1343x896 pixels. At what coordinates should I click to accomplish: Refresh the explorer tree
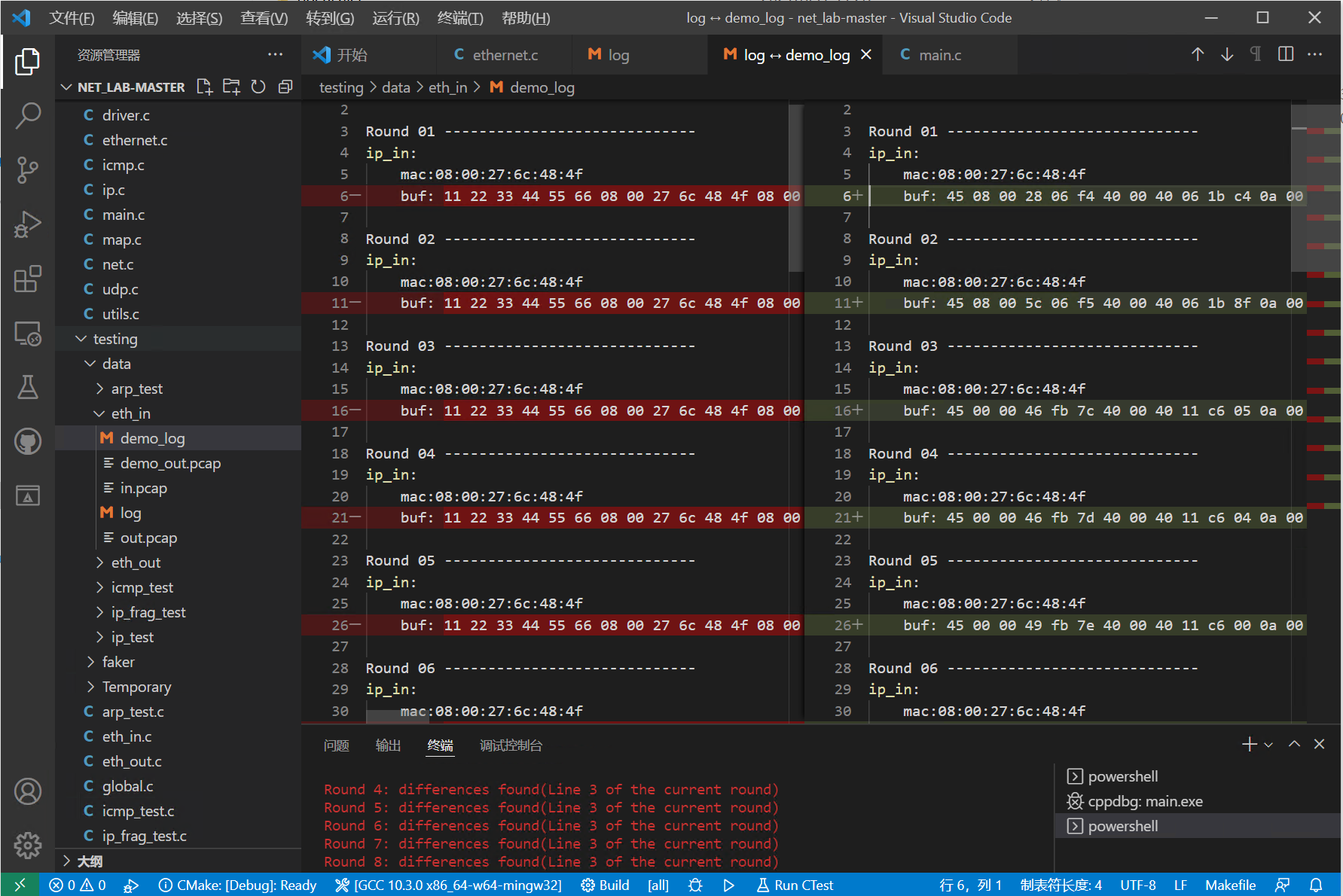[x=258, y=87]
